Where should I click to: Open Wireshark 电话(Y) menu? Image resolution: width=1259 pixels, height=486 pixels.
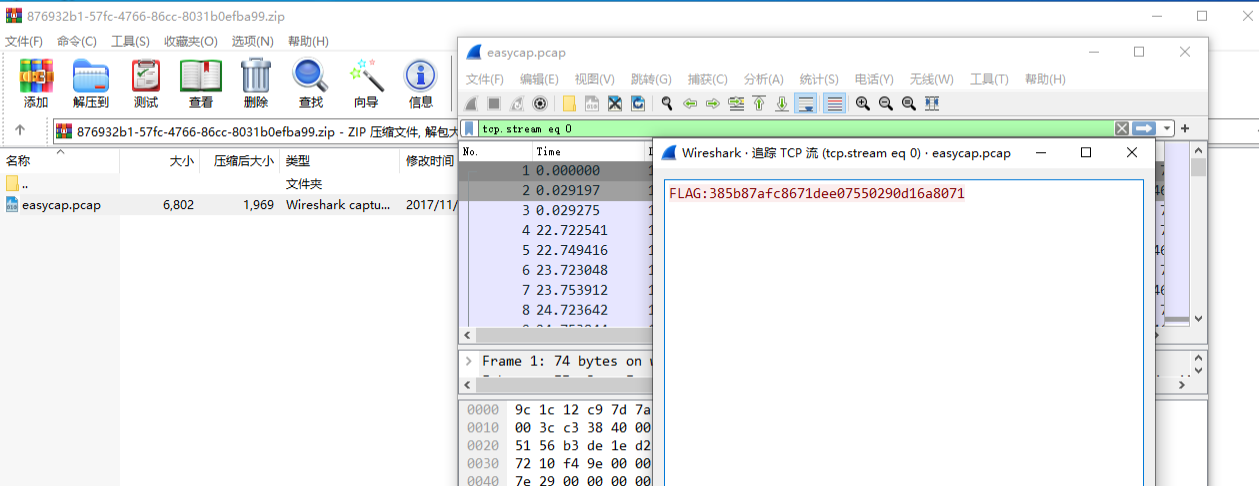click(x=874, y=79)
